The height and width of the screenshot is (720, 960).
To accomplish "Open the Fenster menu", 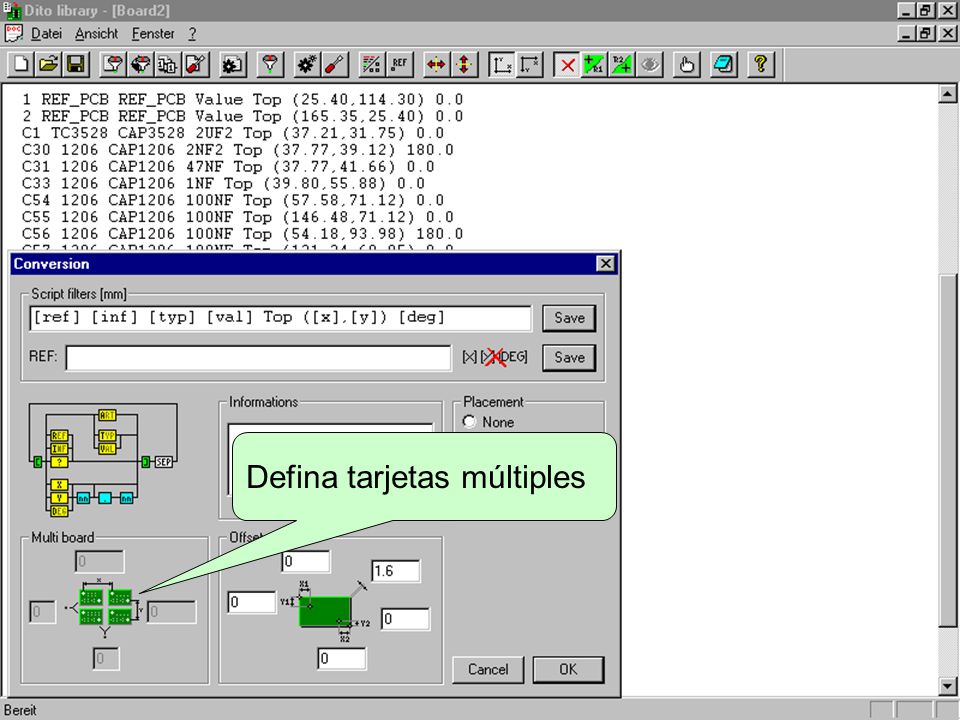I will (153, 34).
